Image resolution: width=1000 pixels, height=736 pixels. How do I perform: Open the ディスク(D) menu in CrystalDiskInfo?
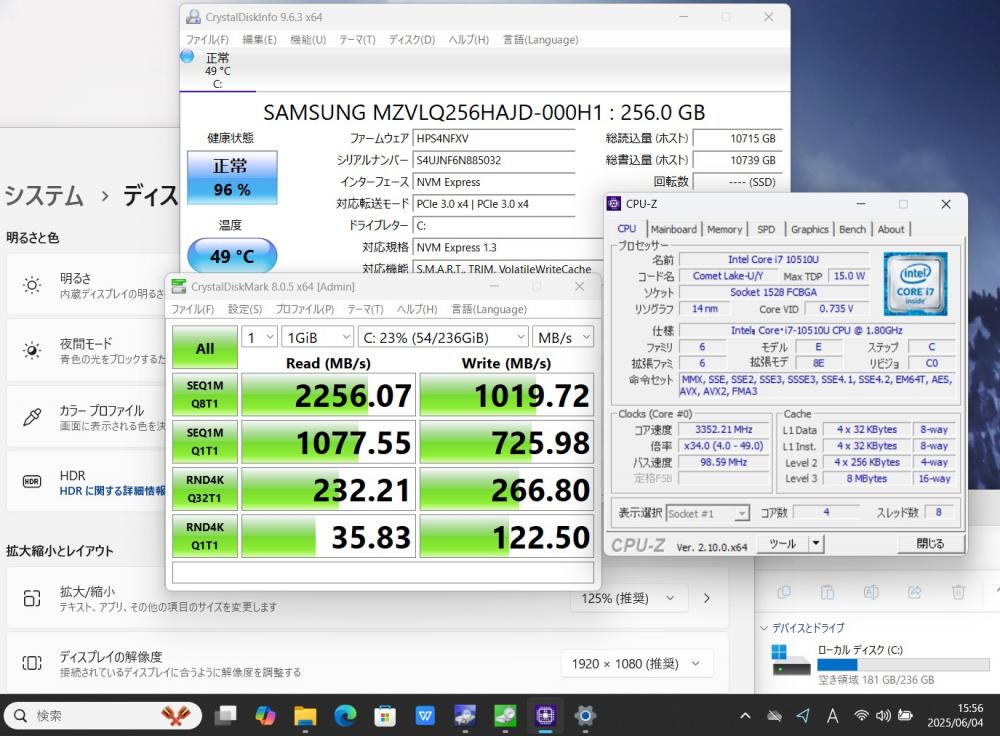point(412,40)
